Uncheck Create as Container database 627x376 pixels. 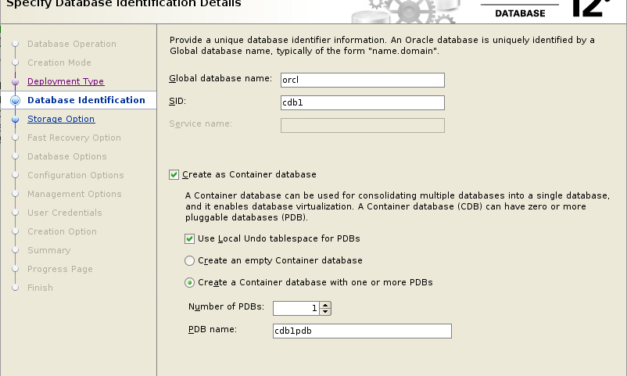pos(174,175)
